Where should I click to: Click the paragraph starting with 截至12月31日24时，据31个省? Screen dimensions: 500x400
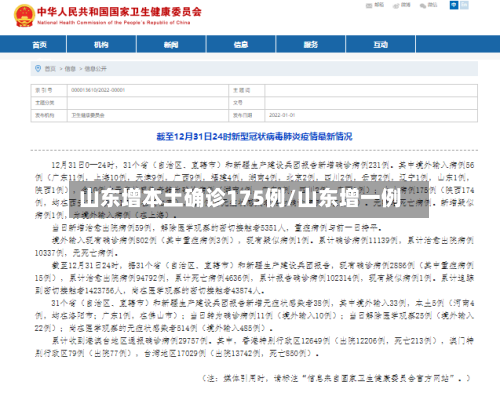(254, 278)
